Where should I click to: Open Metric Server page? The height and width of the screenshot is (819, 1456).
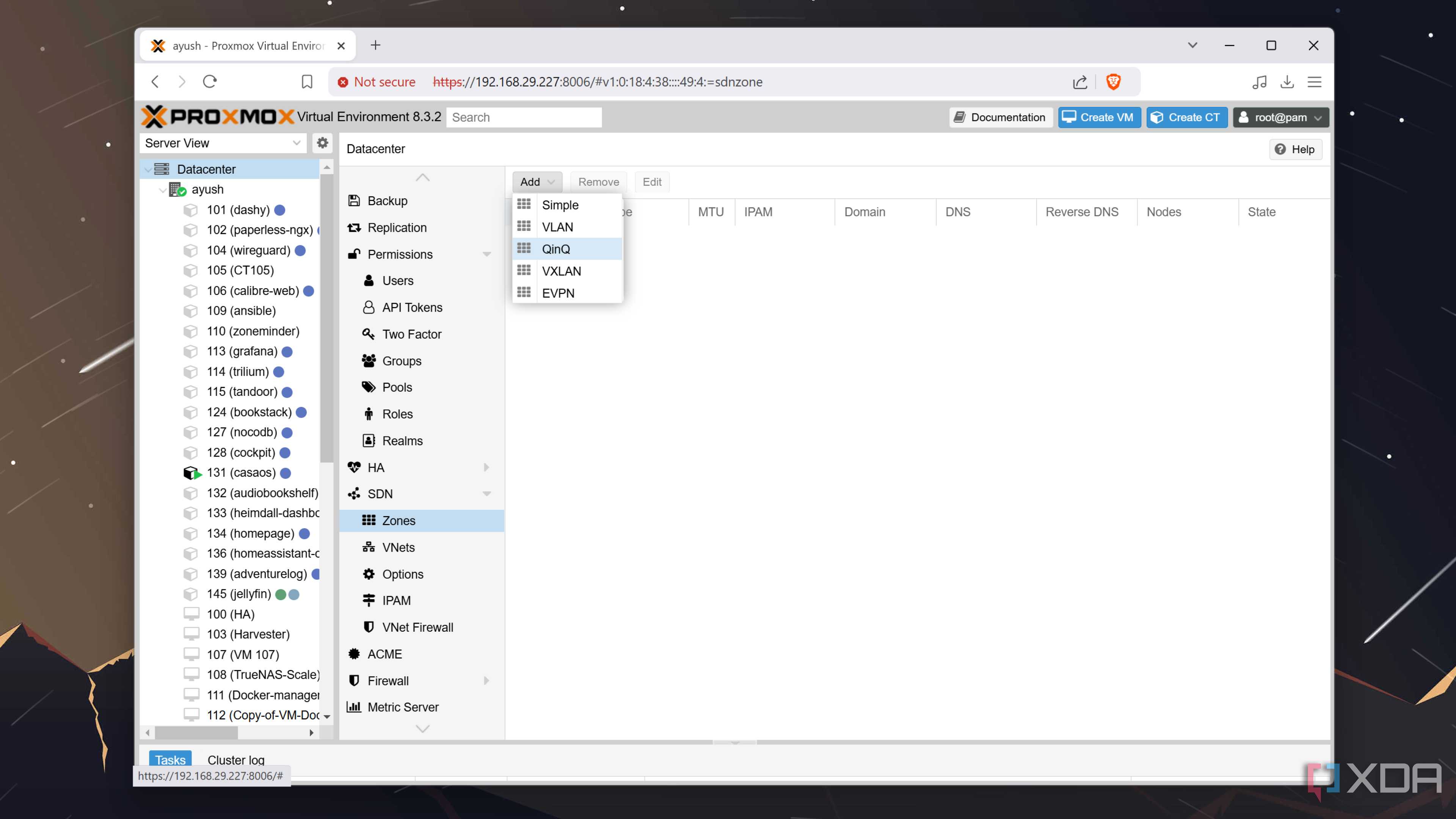(402, 707)
